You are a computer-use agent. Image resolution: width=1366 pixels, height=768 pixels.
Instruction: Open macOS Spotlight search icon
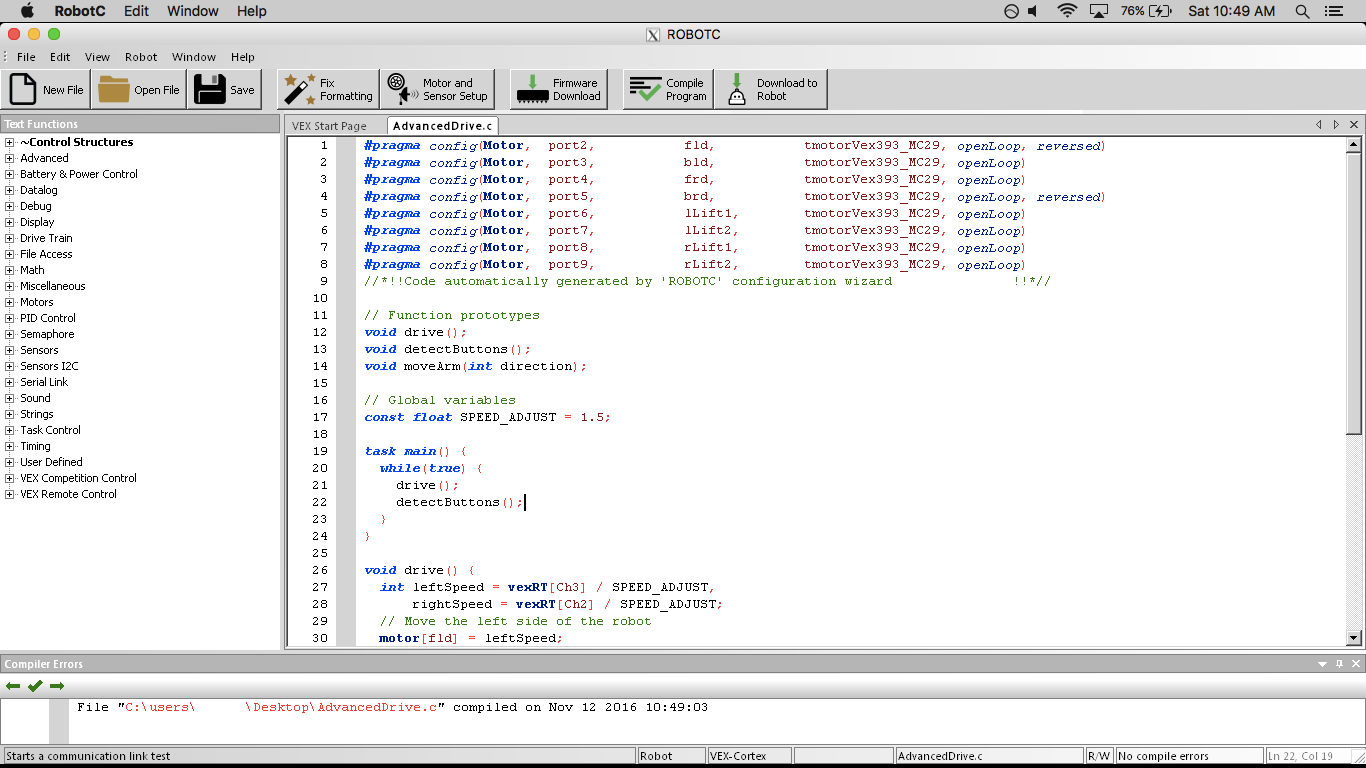pyautogui.click(x=1302, y=11)
